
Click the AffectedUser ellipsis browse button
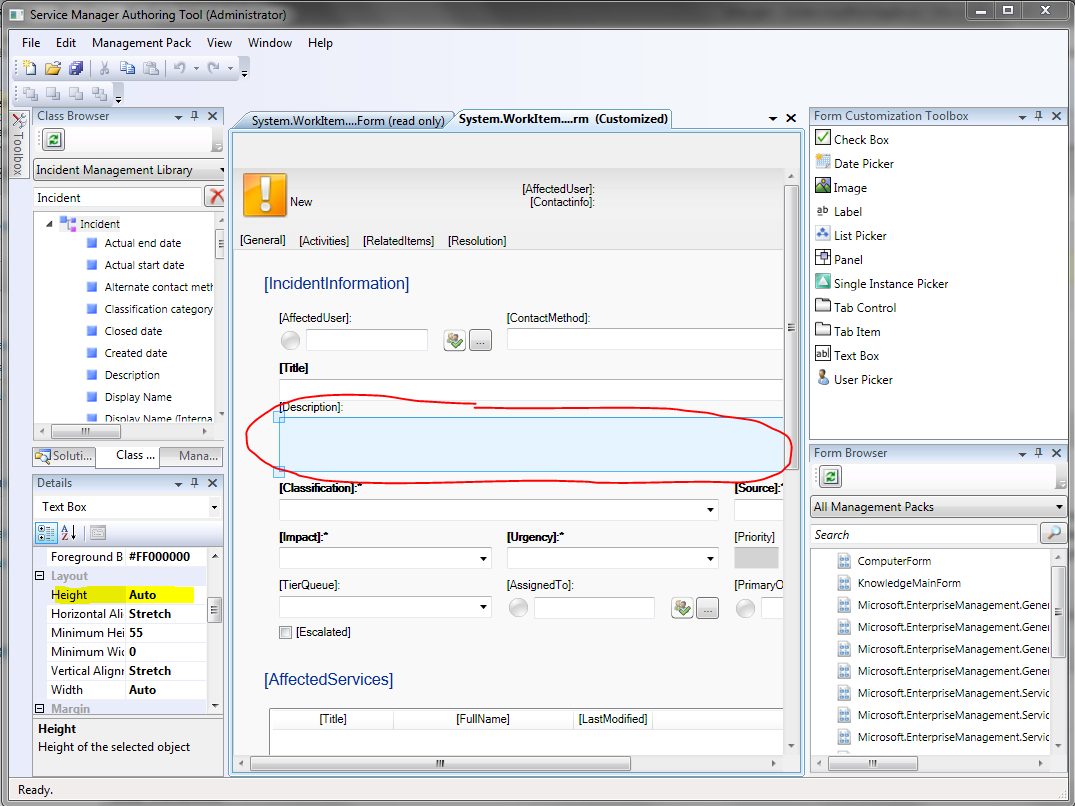click(x=480, y=340)
